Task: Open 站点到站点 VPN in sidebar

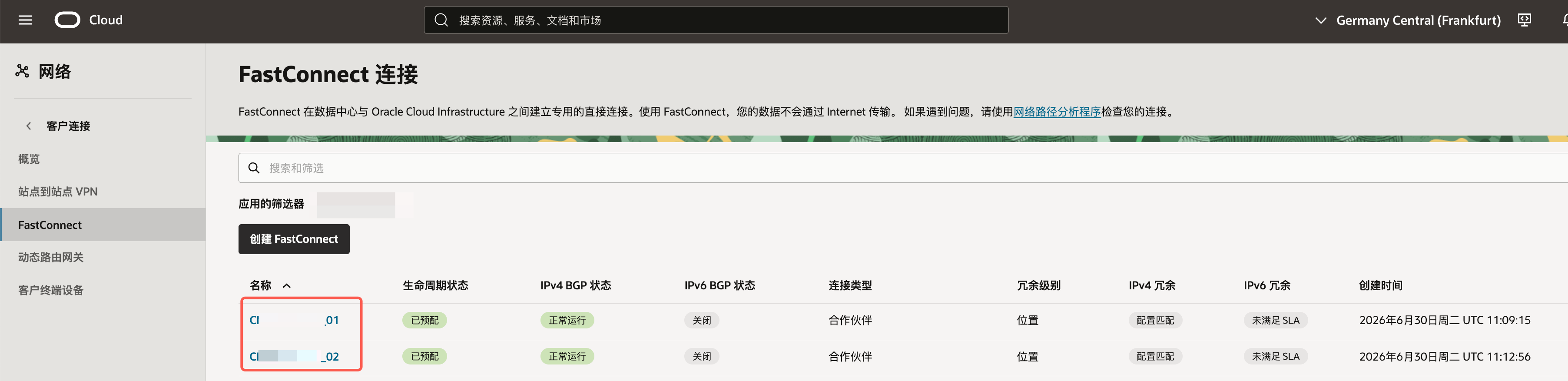Action: [58, 192]
